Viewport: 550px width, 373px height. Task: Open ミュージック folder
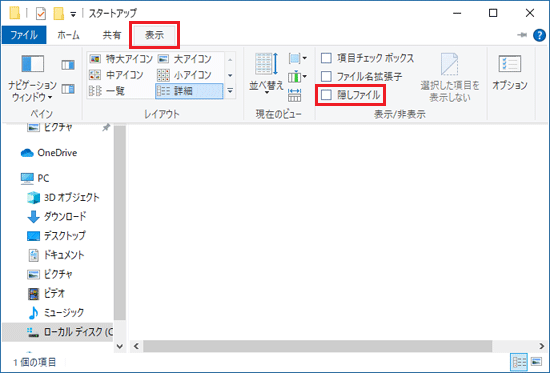(55, 312)
